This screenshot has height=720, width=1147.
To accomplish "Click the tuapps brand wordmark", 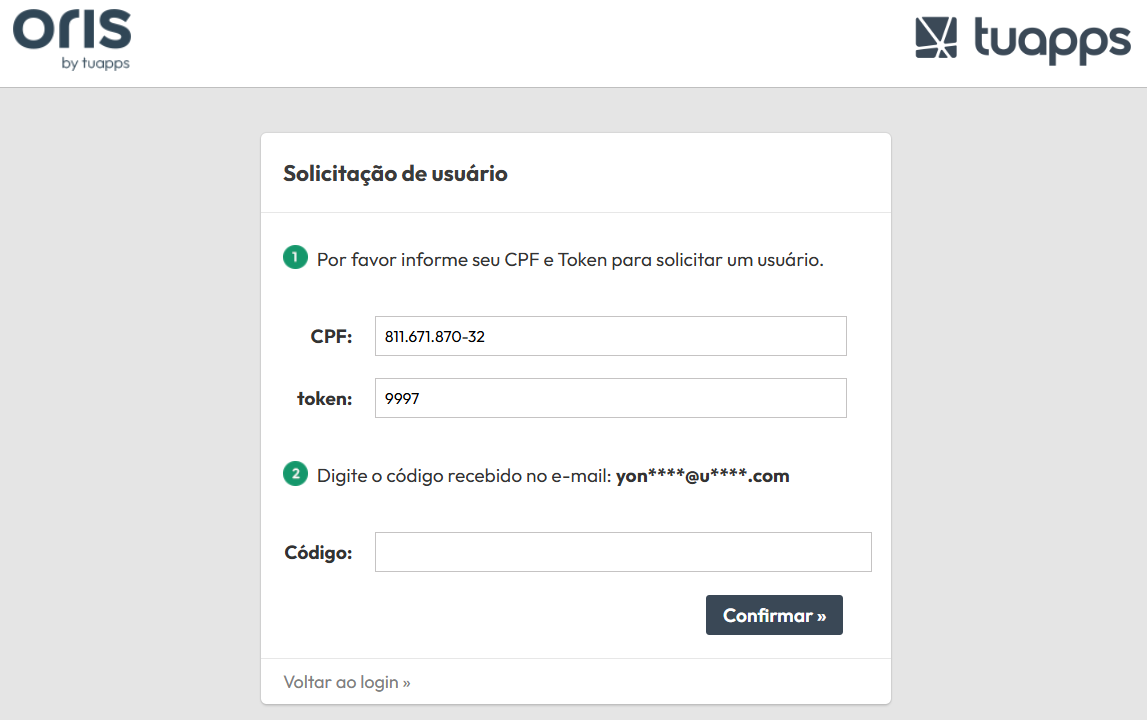I will [1052, 40].
